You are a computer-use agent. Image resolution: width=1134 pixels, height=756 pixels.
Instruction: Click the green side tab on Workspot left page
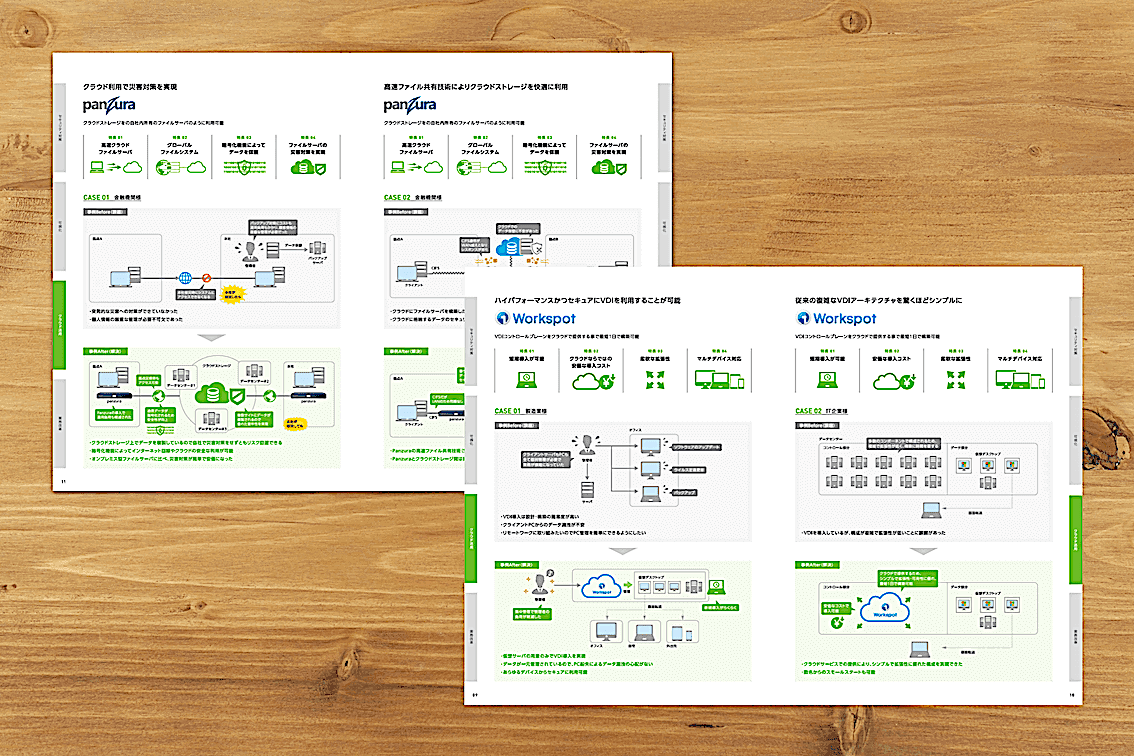471,538
